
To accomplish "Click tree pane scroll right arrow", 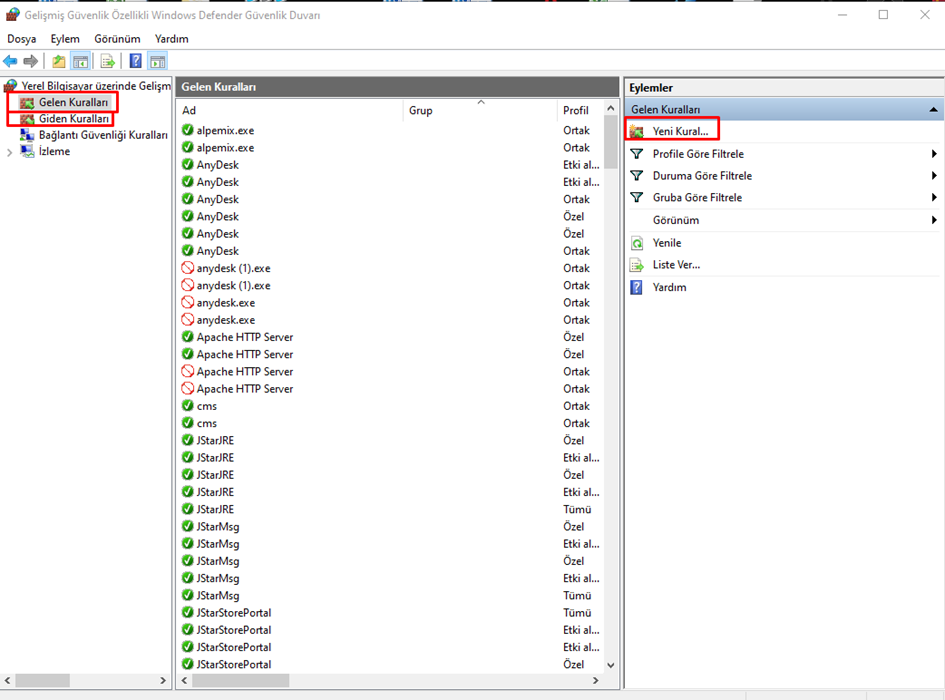I will pos(163,680).
